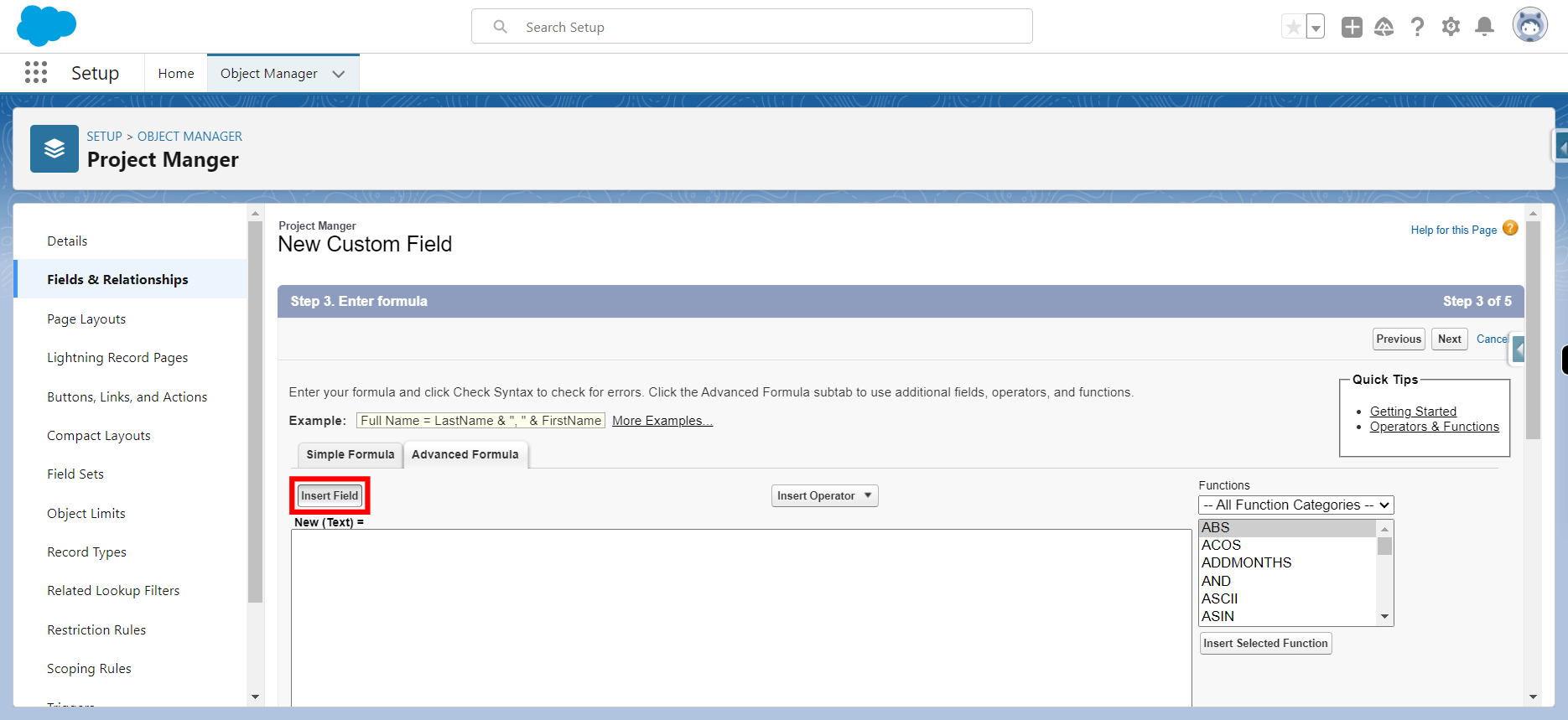Viewport: 1568px width, 720px height.
Task: Open Lightning Record Pages in sidebar
Action: click(117, 357)
